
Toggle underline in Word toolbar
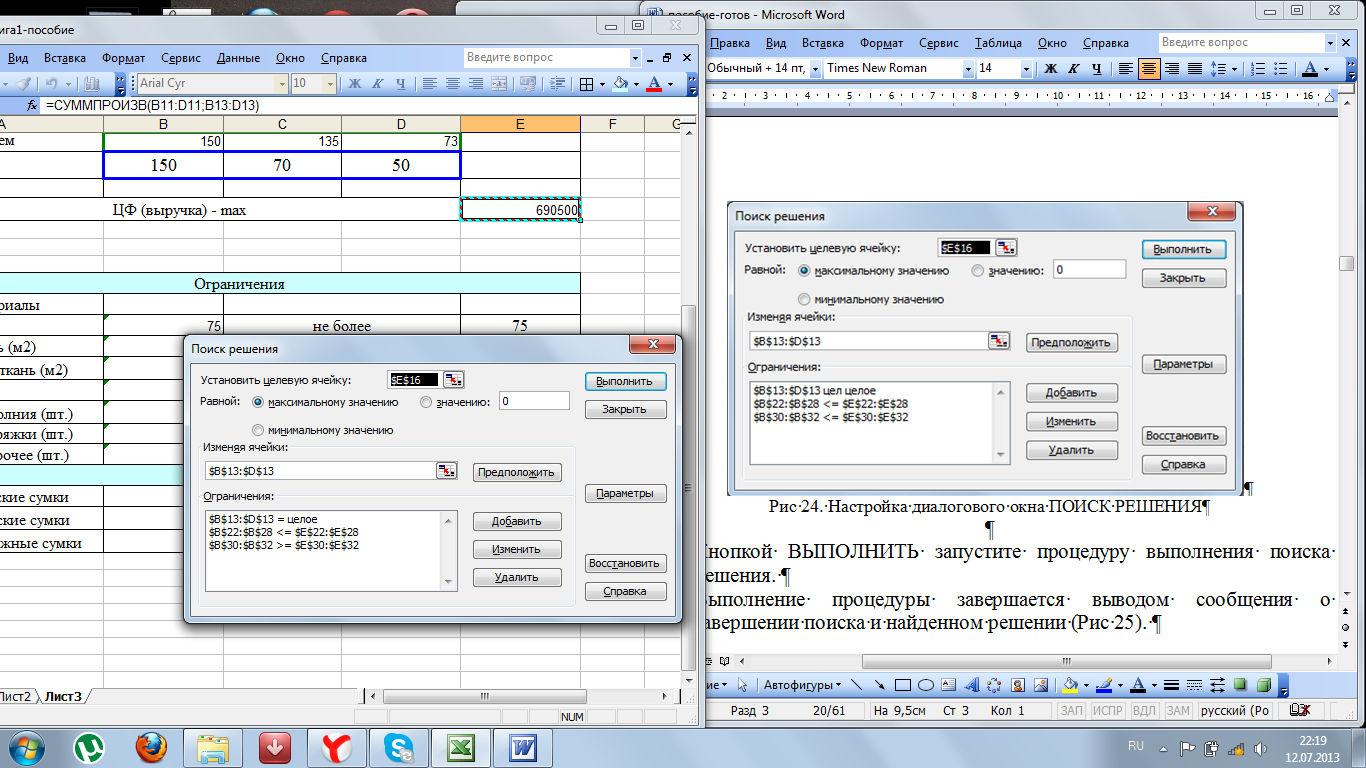(x=1097, y=69)
